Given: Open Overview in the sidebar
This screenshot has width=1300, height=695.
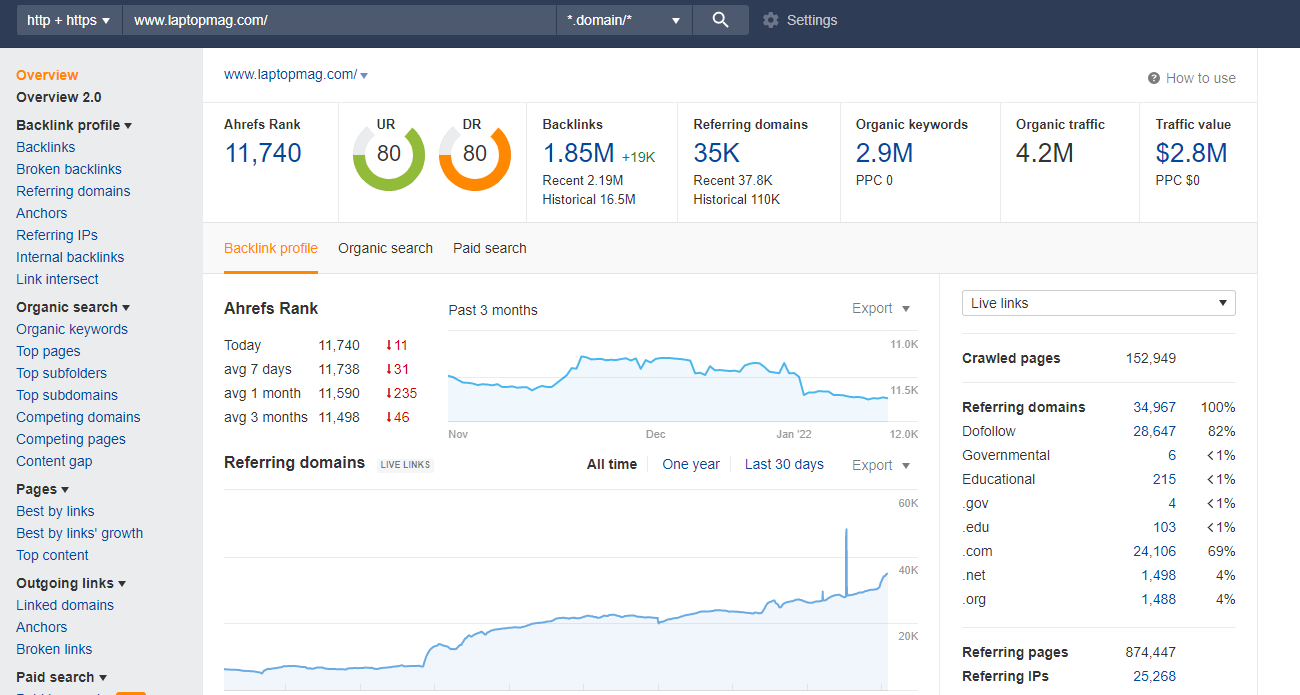Looking at the screenshot, I should [x=47, y=75].
